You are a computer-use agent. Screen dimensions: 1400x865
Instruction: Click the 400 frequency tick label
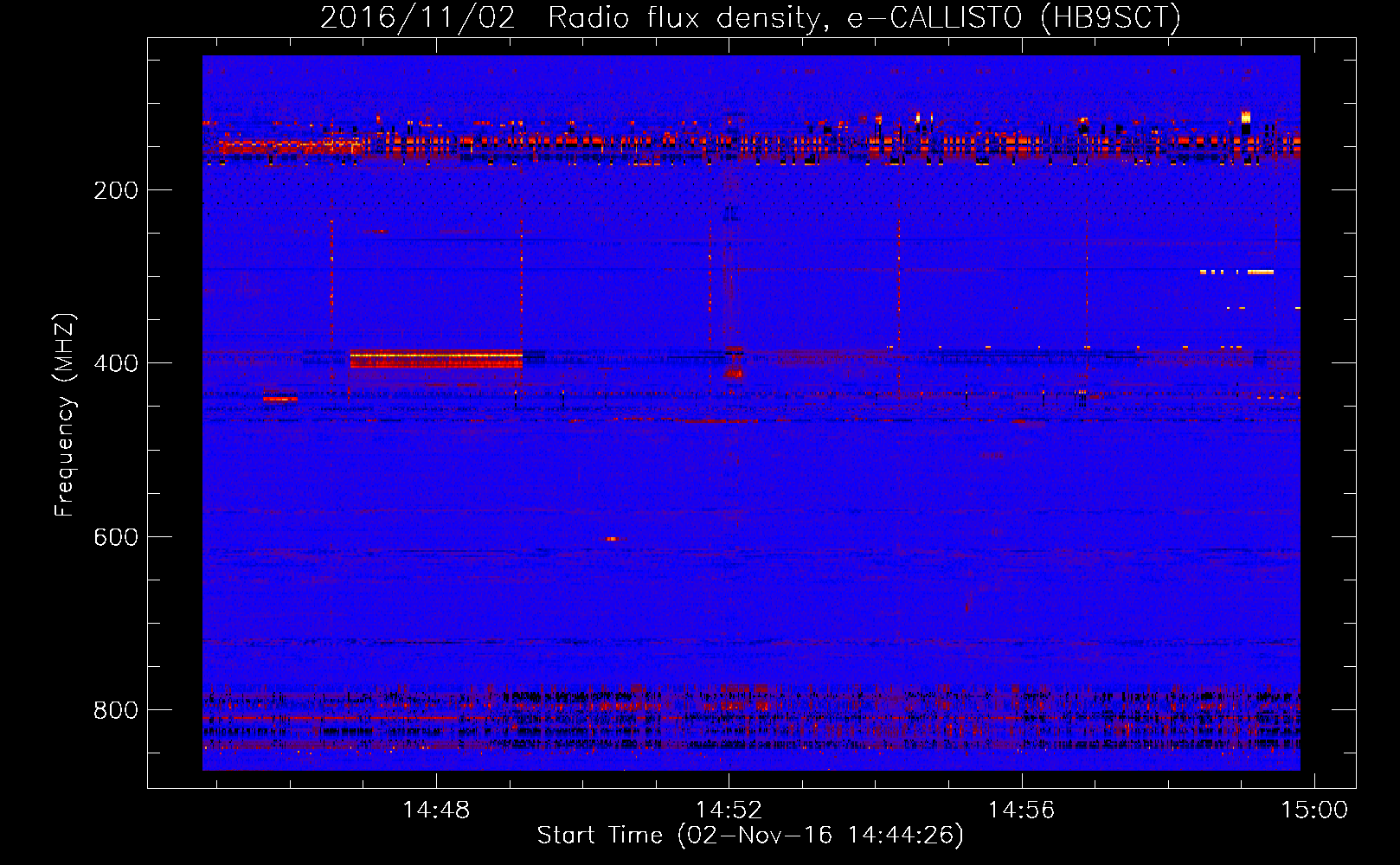[x=115, y=363]
